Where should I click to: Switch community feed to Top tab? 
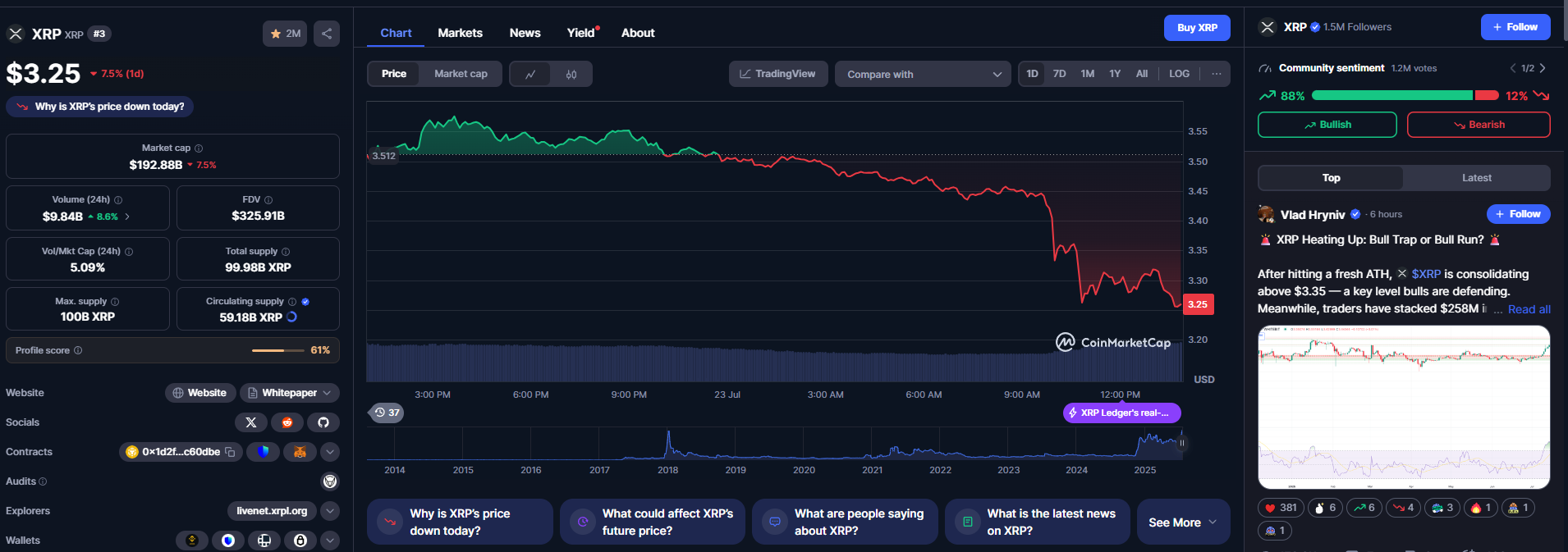[1331, 178]
